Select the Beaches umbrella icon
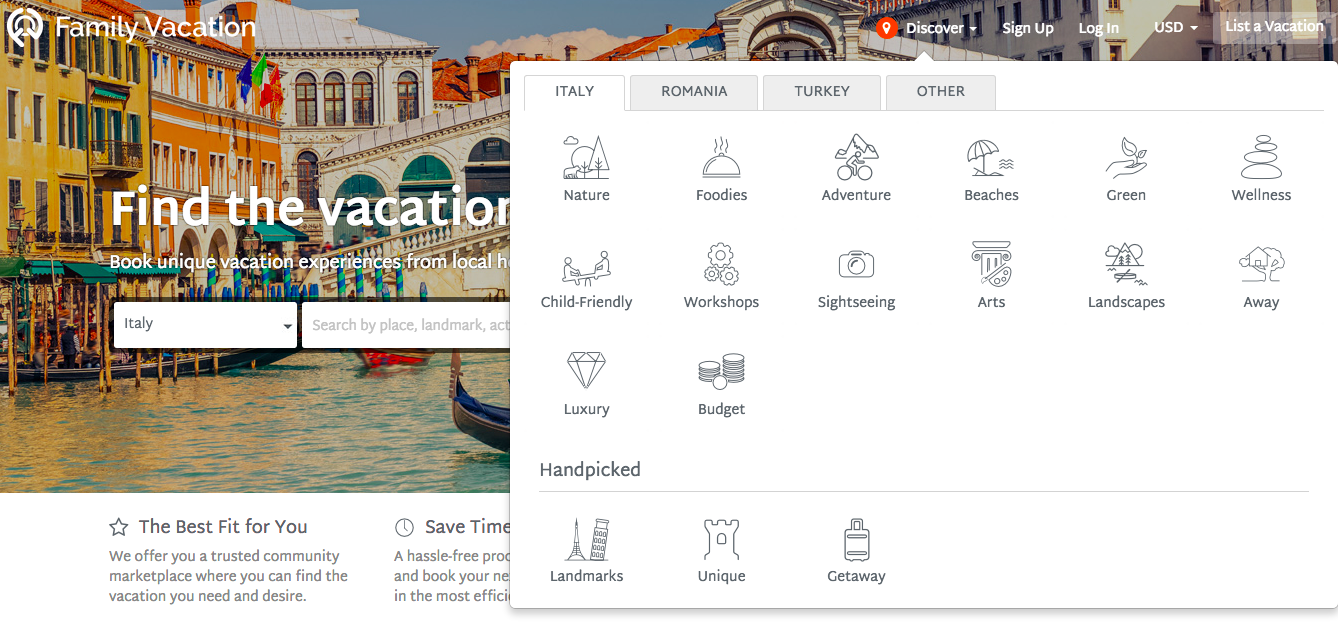 tap(990, 156)
